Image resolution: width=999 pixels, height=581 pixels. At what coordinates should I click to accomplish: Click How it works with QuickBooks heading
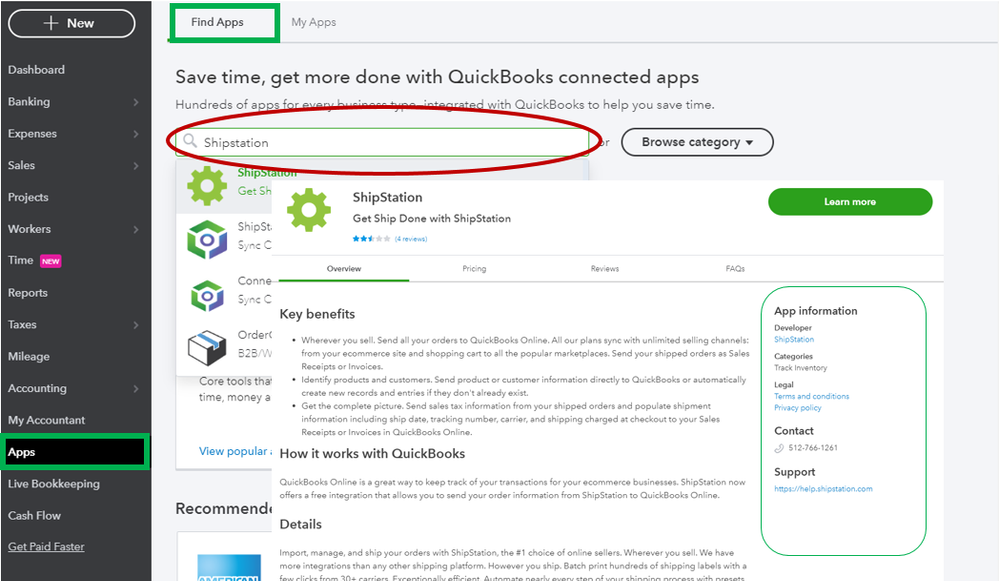click(x=372, y=454)
